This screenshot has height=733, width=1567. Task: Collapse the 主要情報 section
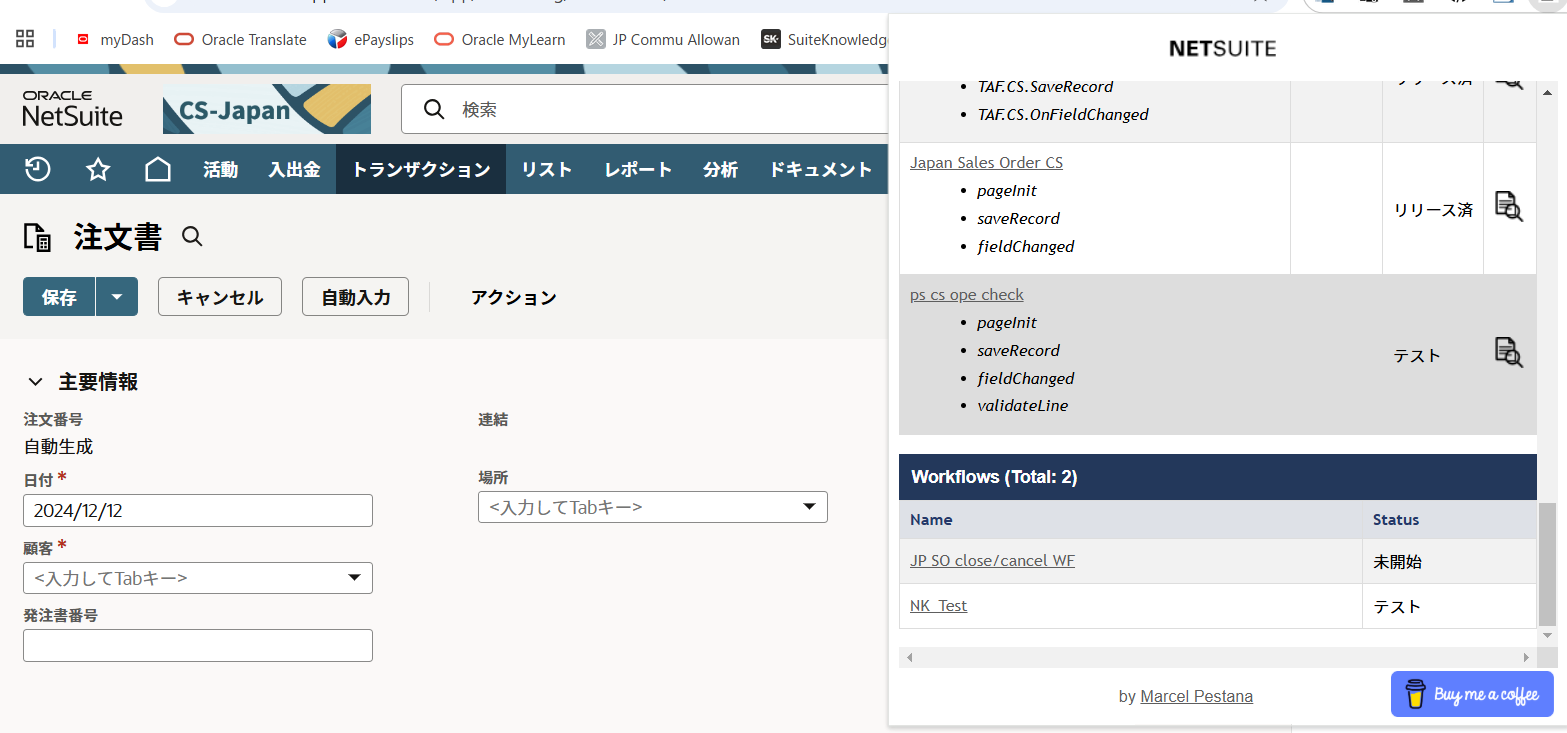[x=35, y=382]
